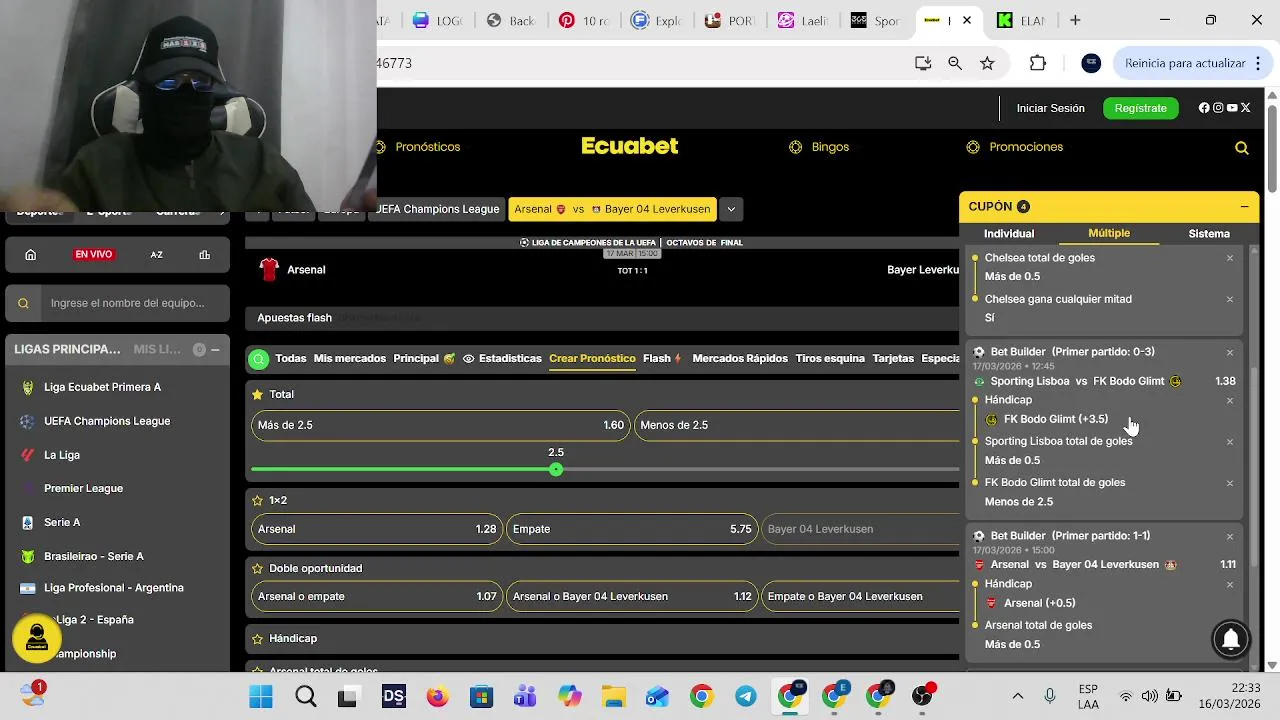
Task: Click Chrome bookmark star icon
Action: pyautogui.click(x=987, y=63)
